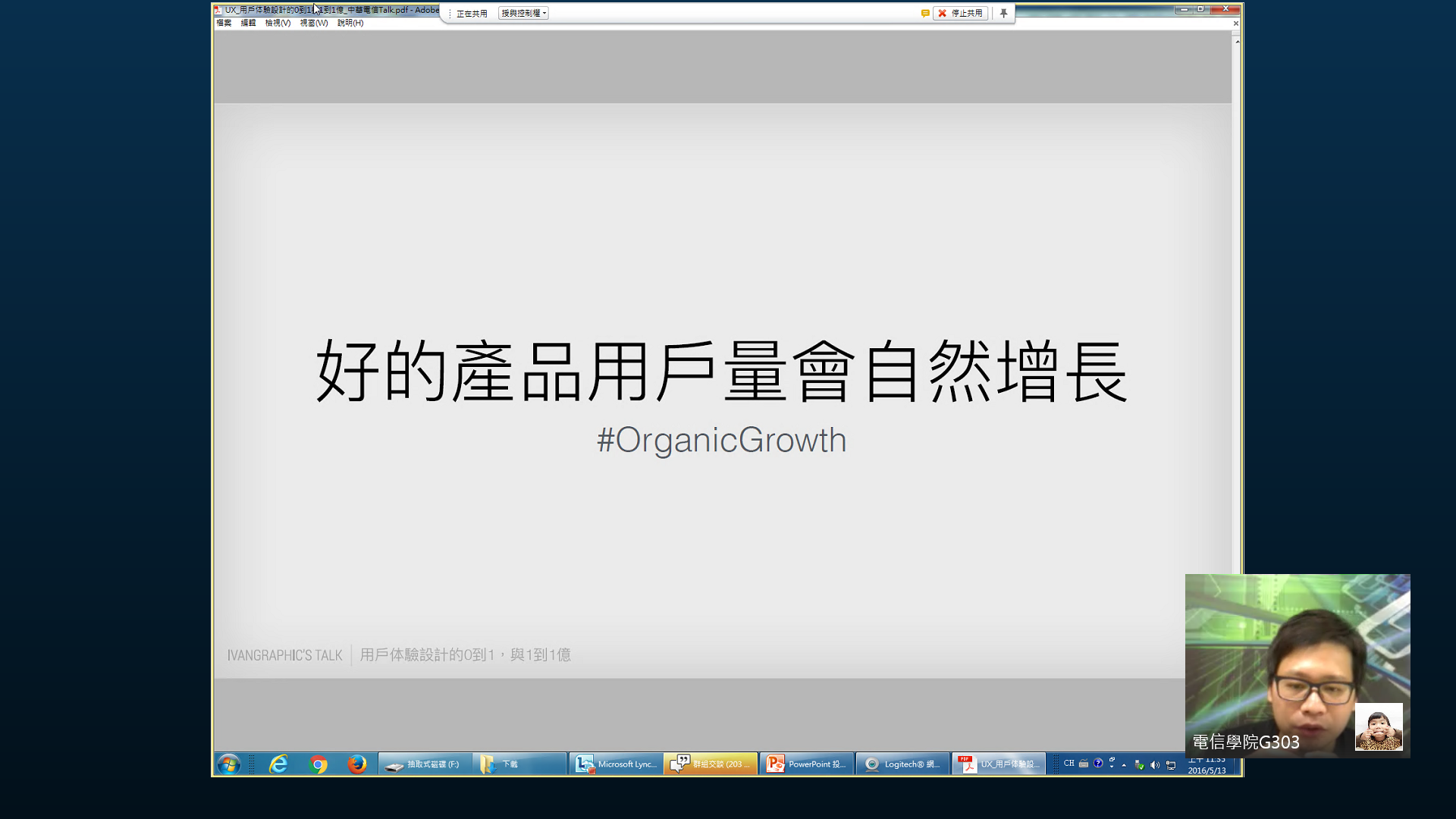This screenshot has width=1456, height=819.
Task: Open the Logitech webcam taskbar window
Action: click(x=902, y=764)
